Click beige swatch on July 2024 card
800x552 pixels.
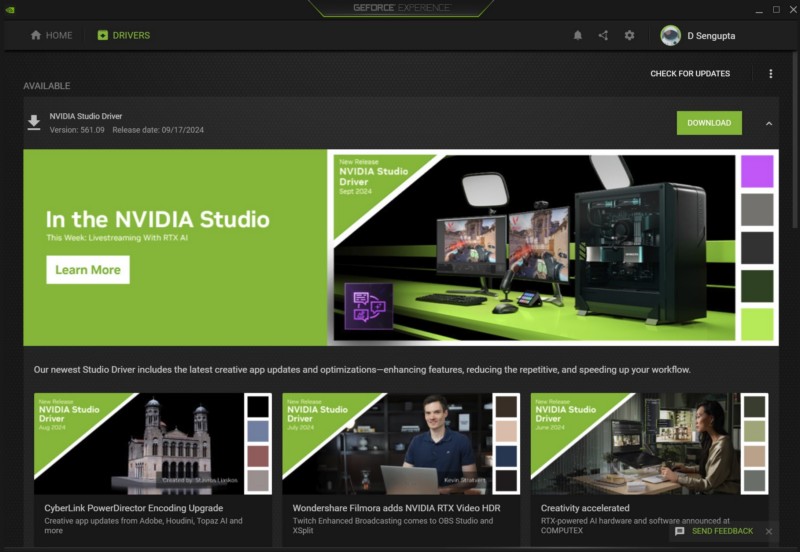506,432
